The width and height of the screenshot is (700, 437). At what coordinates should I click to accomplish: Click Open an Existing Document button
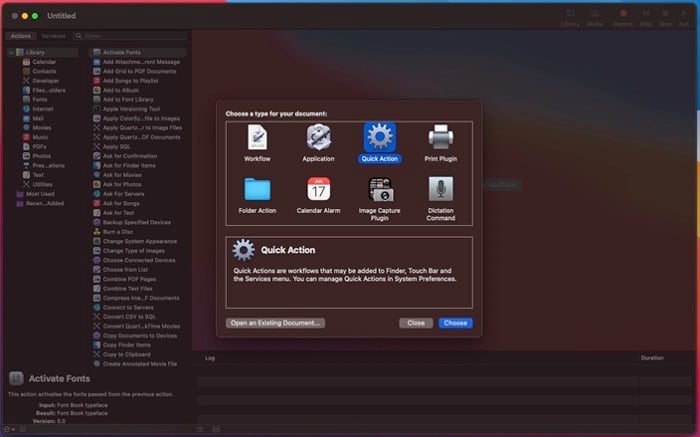point(275,323)
